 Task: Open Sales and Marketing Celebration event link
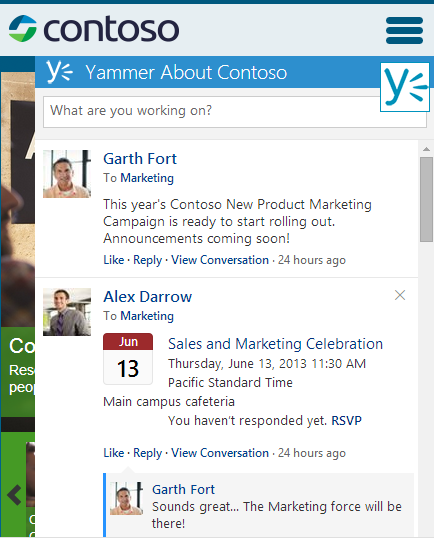(x=275, y=344)
